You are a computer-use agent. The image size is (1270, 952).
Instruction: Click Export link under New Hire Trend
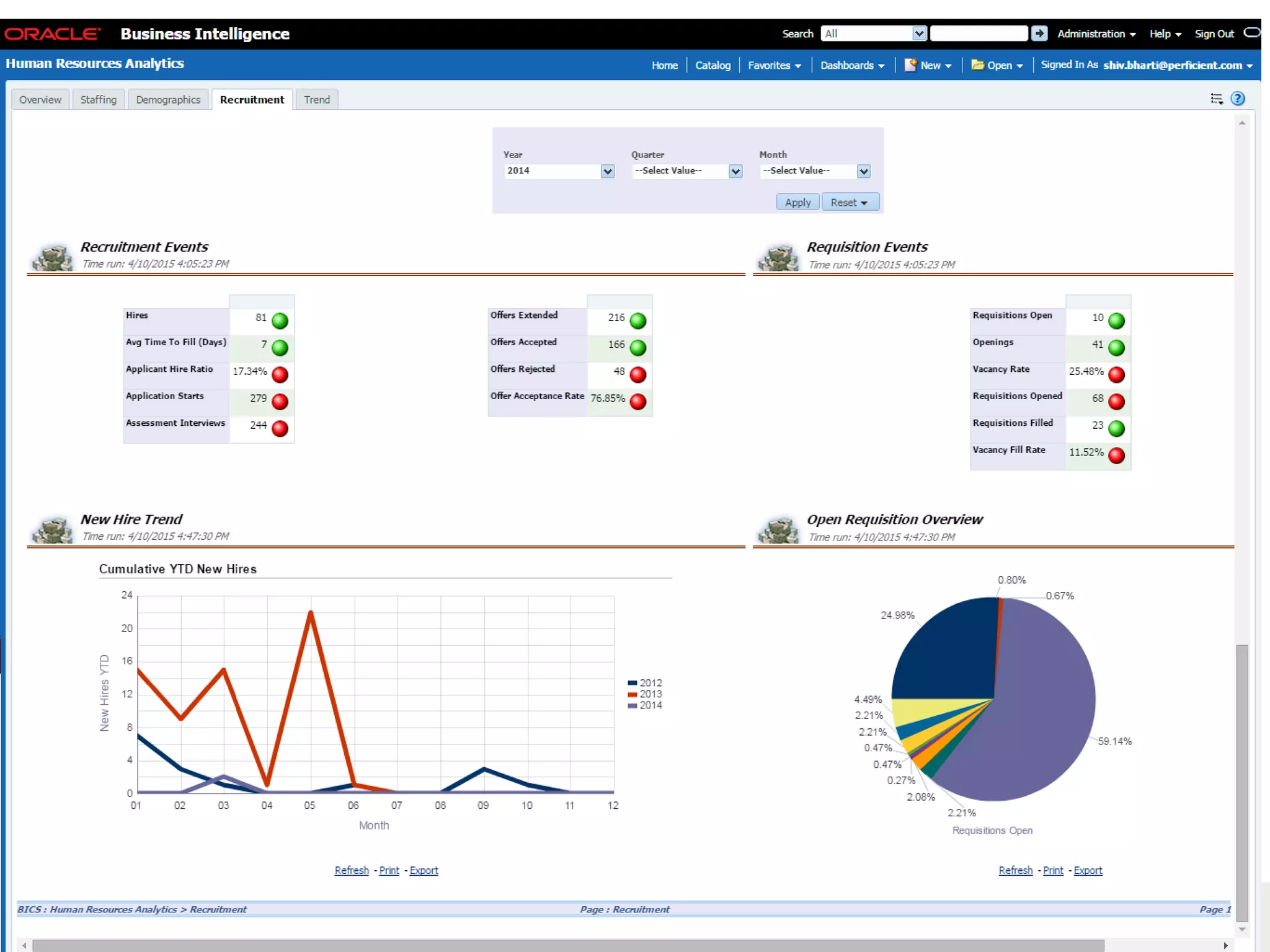coord(424,870)
